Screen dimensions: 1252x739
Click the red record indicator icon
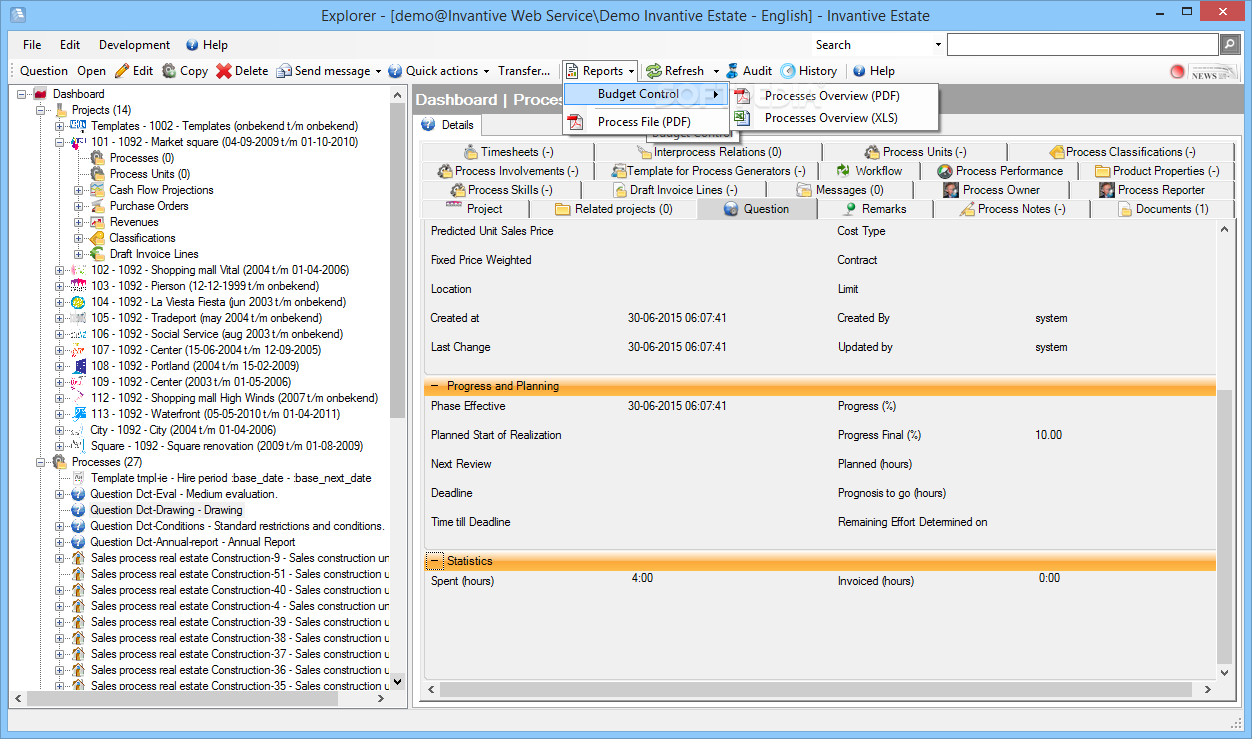click(x=1177, y=72)
